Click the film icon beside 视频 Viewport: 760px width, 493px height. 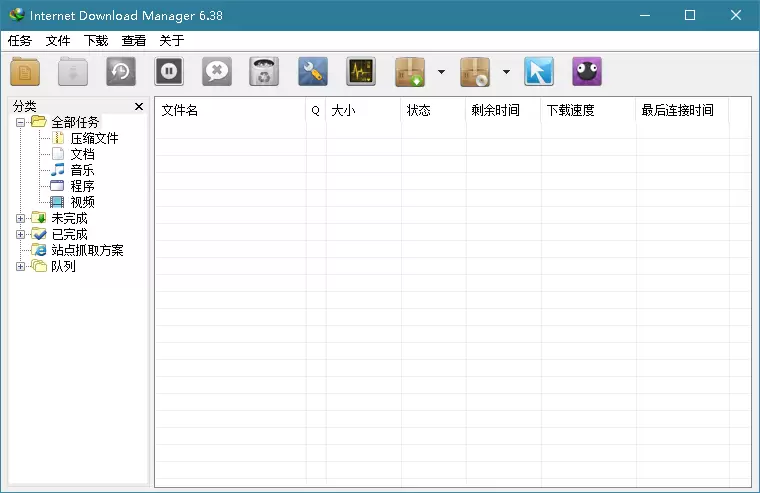pyautogui.click(x=57, y=202)
